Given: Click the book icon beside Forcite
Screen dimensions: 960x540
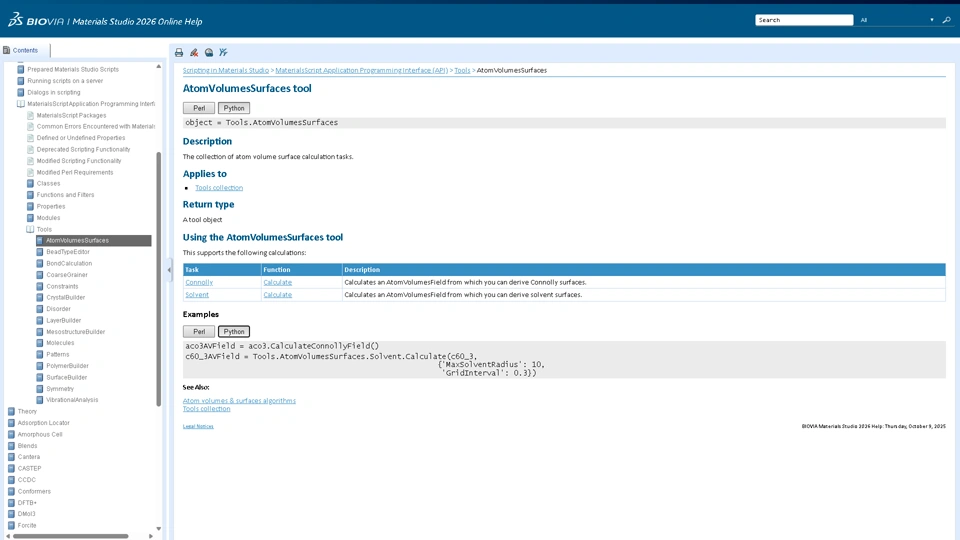Looking at the screenshot, I should tap(11, 525).
